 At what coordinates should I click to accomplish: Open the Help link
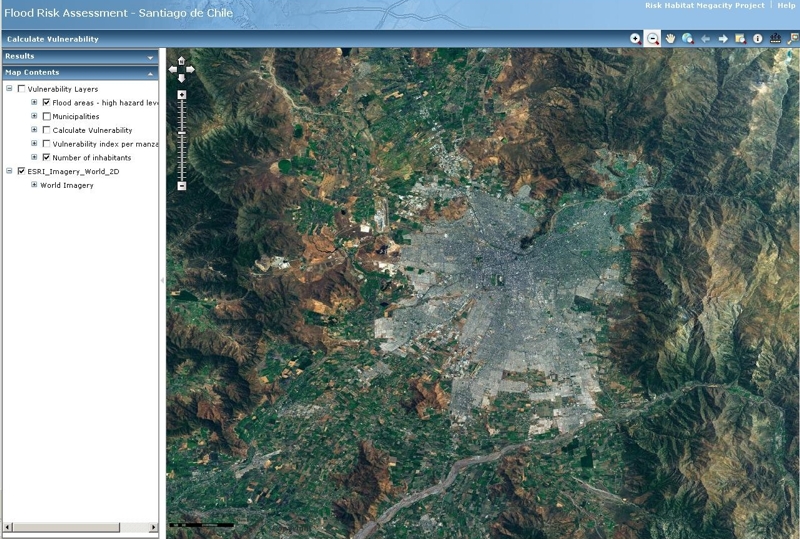(x=786, y=6)
